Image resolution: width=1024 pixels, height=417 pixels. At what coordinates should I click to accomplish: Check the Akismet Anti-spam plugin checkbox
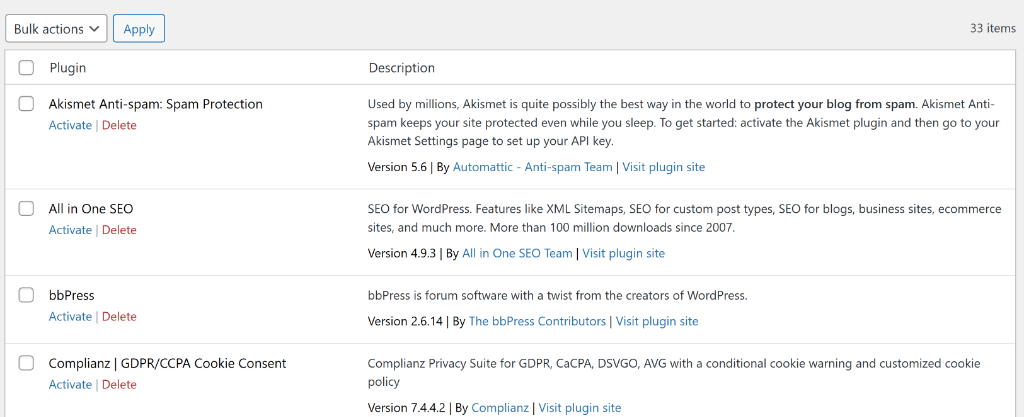(x=26, y=104)
